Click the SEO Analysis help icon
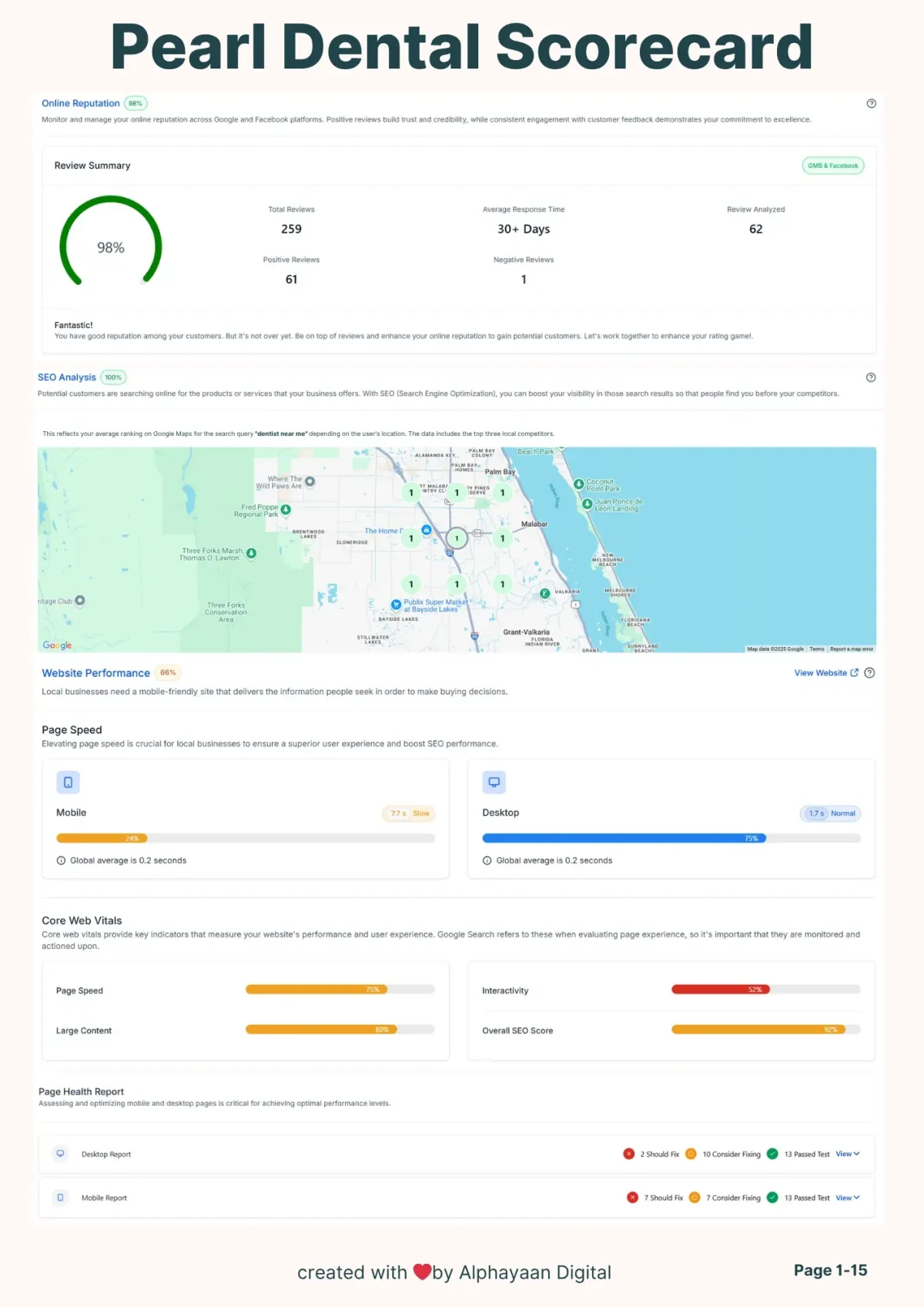924x1307 pixels. (871, 377)
